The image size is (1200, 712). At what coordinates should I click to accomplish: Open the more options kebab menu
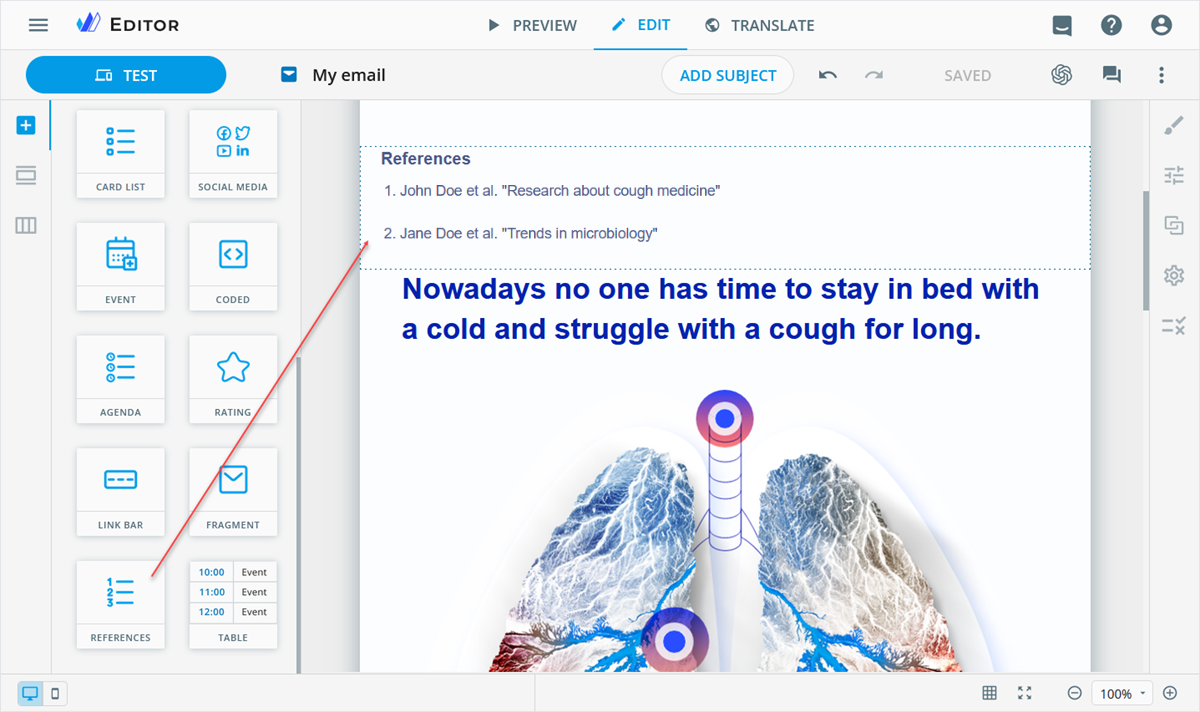pyautogui.click(x=1161, y=75)
